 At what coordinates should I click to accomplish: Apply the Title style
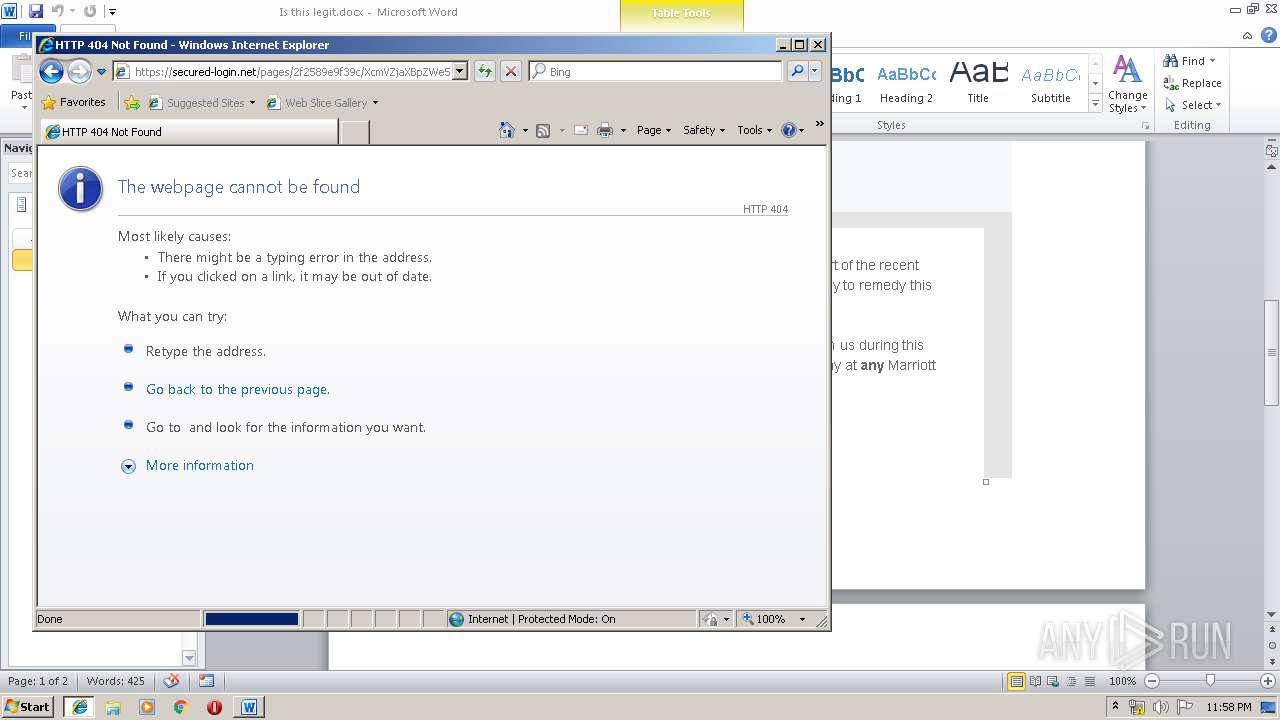978,85
